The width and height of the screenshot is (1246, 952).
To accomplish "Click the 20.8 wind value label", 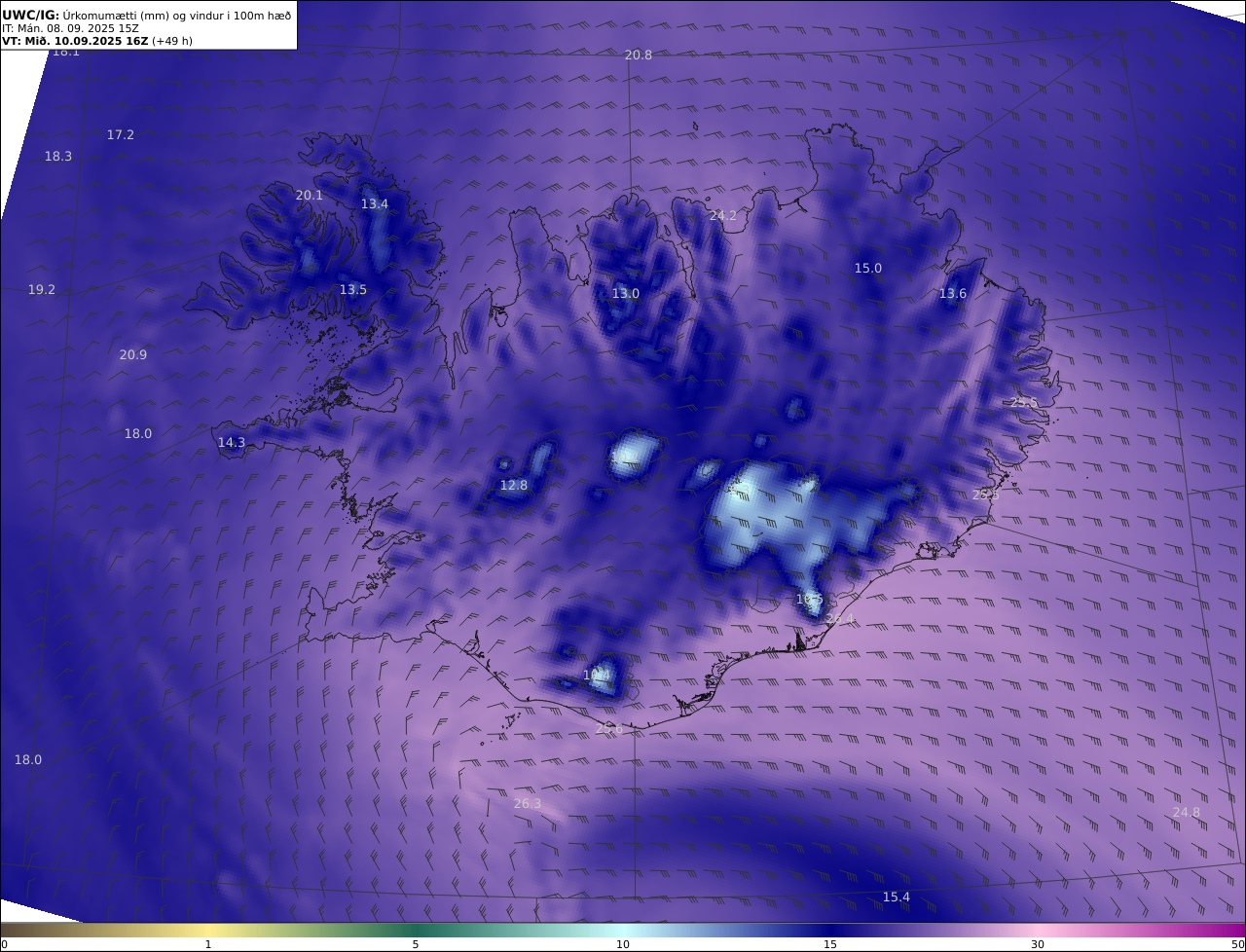I will [x=639, y=55].
